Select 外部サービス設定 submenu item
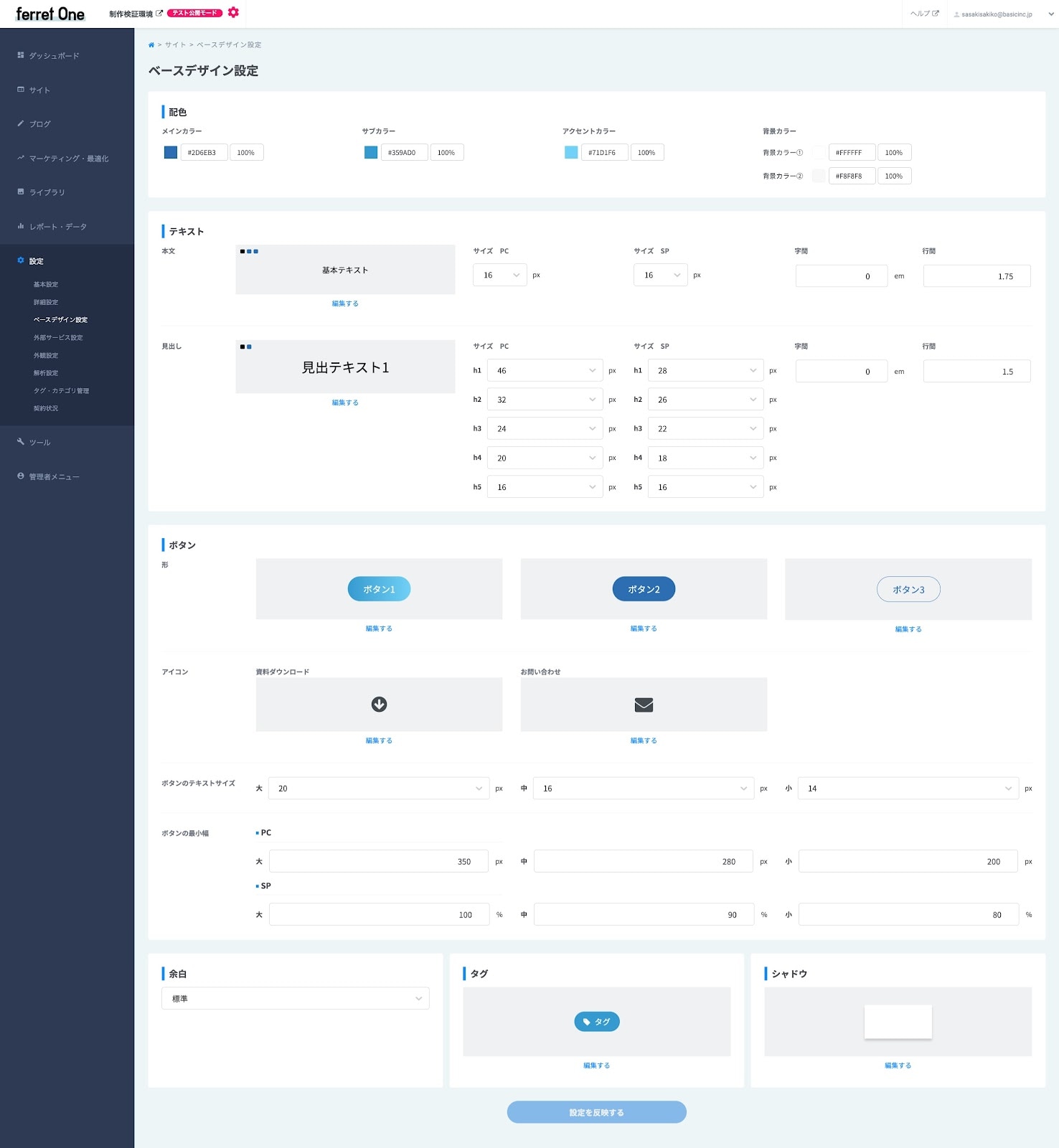Screen dimensions: 1059x1148 point(58,338)
